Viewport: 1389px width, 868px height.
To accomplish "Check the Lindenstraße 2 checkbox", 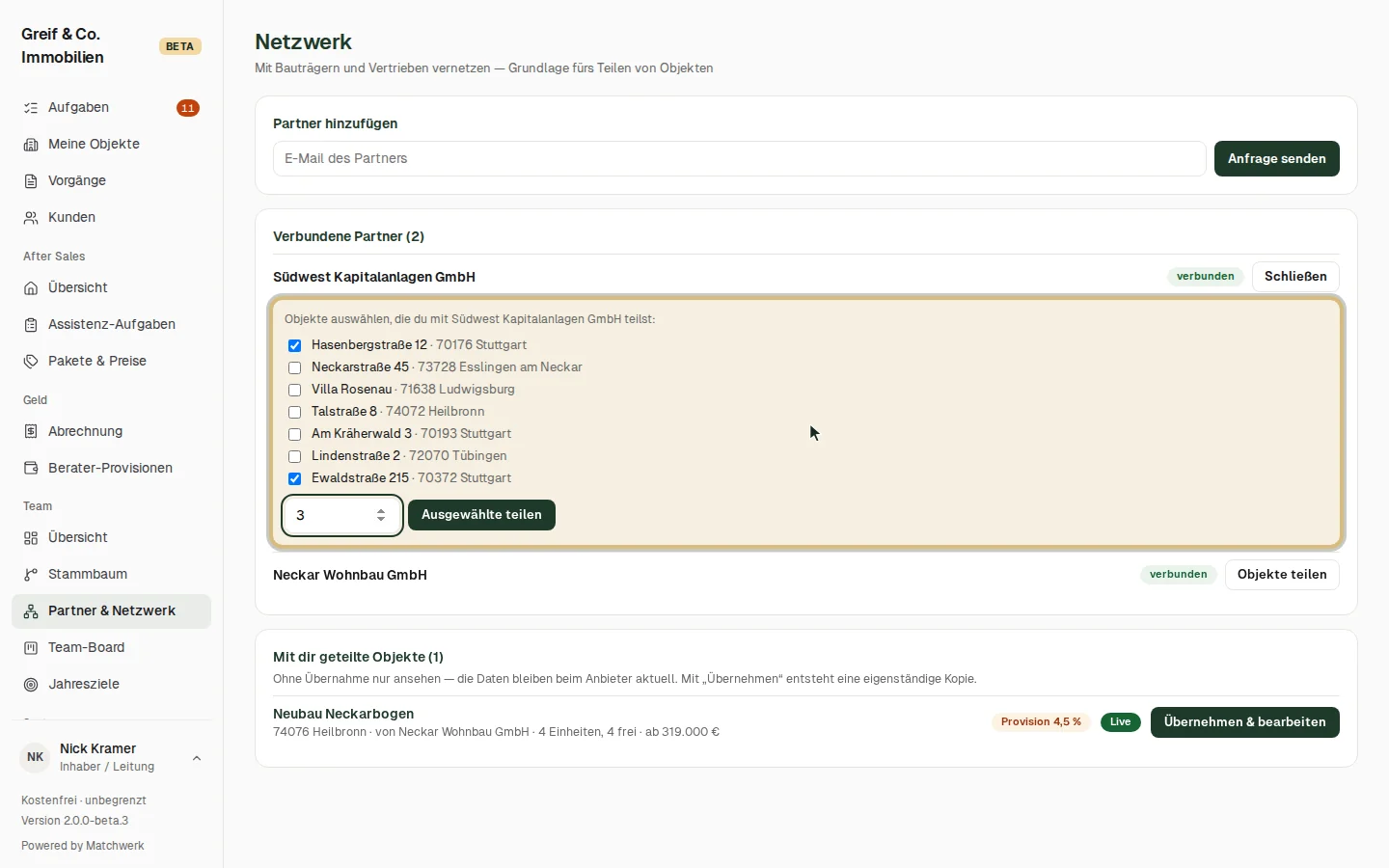I will pyautogui.click(x=295, y=456).
